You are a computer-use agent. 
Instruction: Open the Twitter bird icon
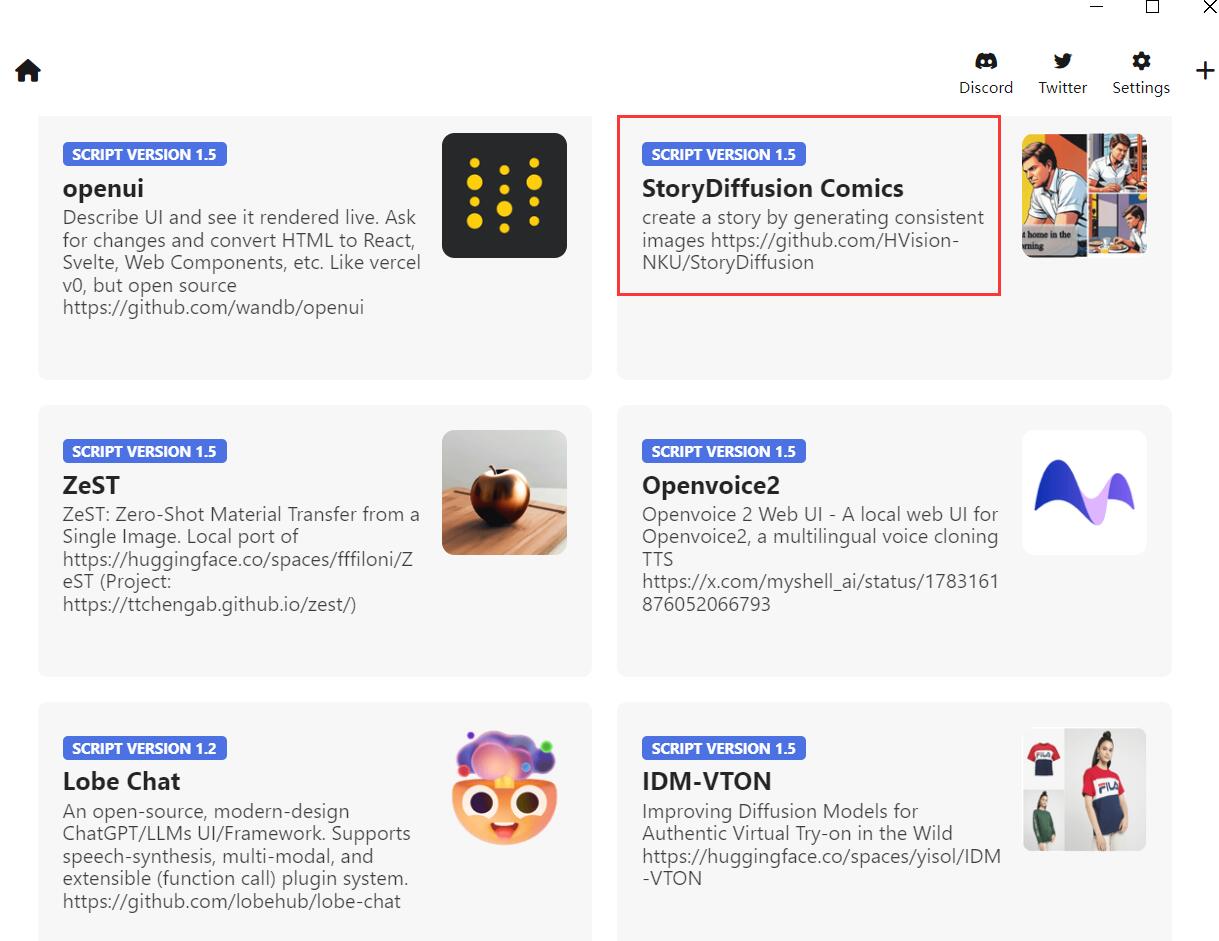click(x=1062, y=62)
